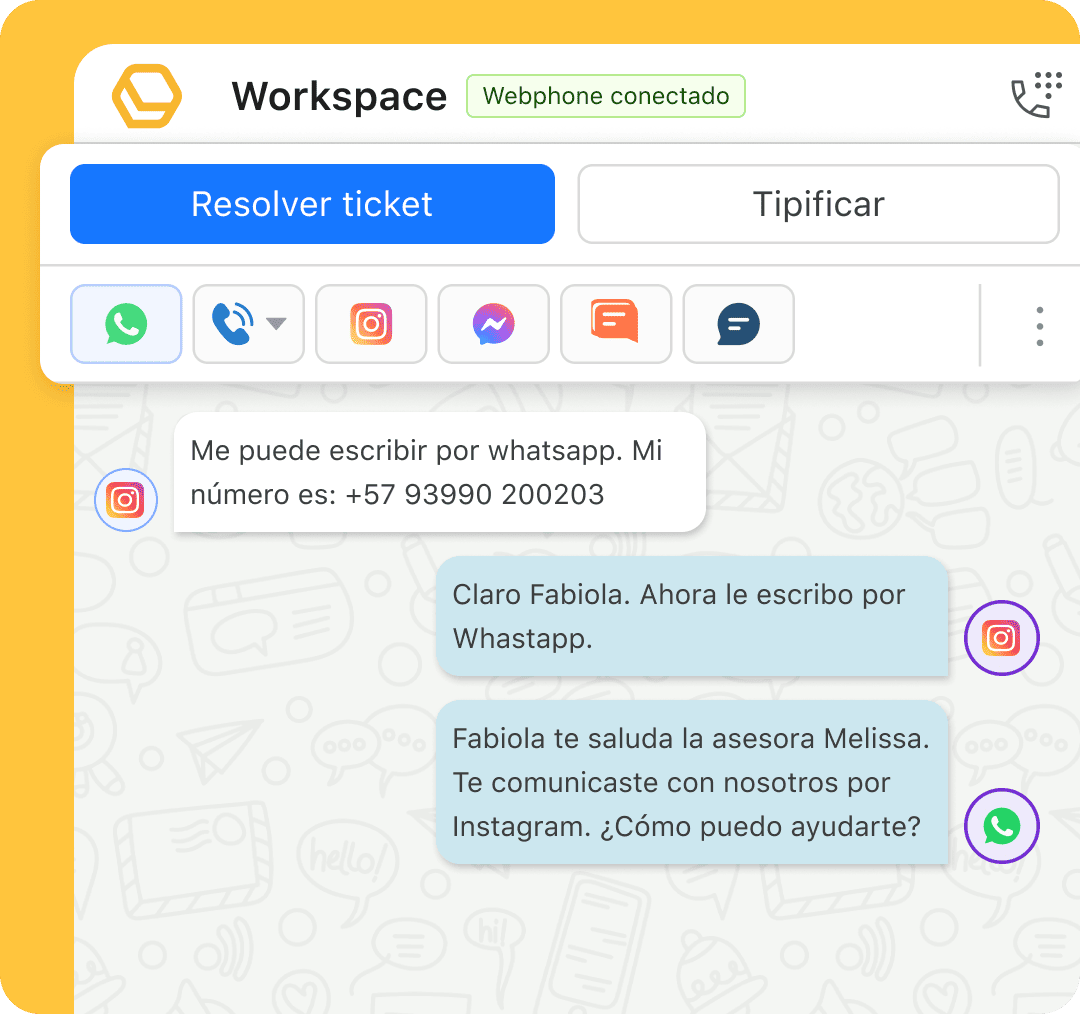The width and height of the screenshot is (1080, 1014).
Task: Switch to the Instagram channel icon
Action: [x=371, y=324]
